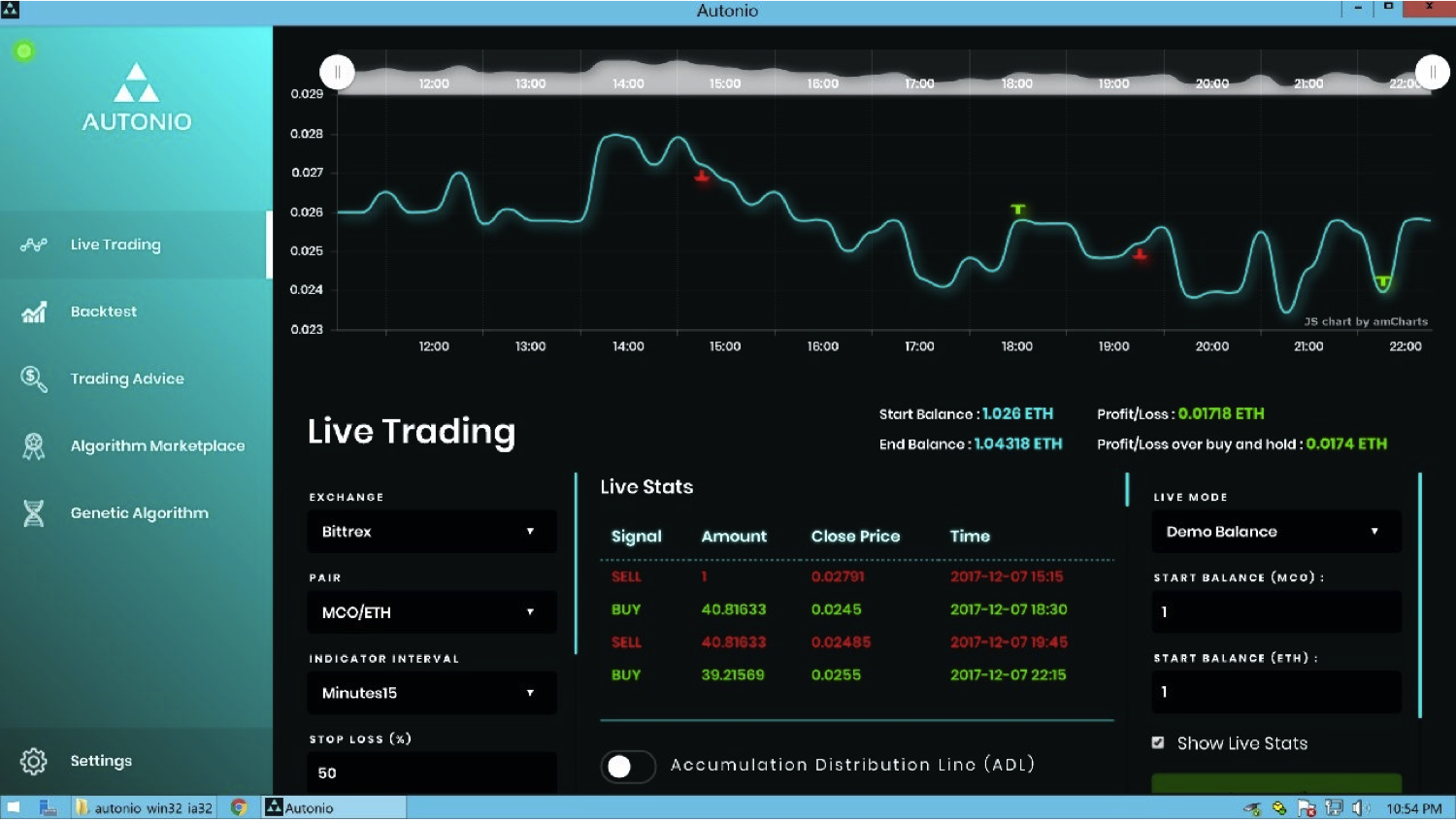
Task: Click the SELL row at 2017-12-07 15:15
Action: tap(857, 576)
